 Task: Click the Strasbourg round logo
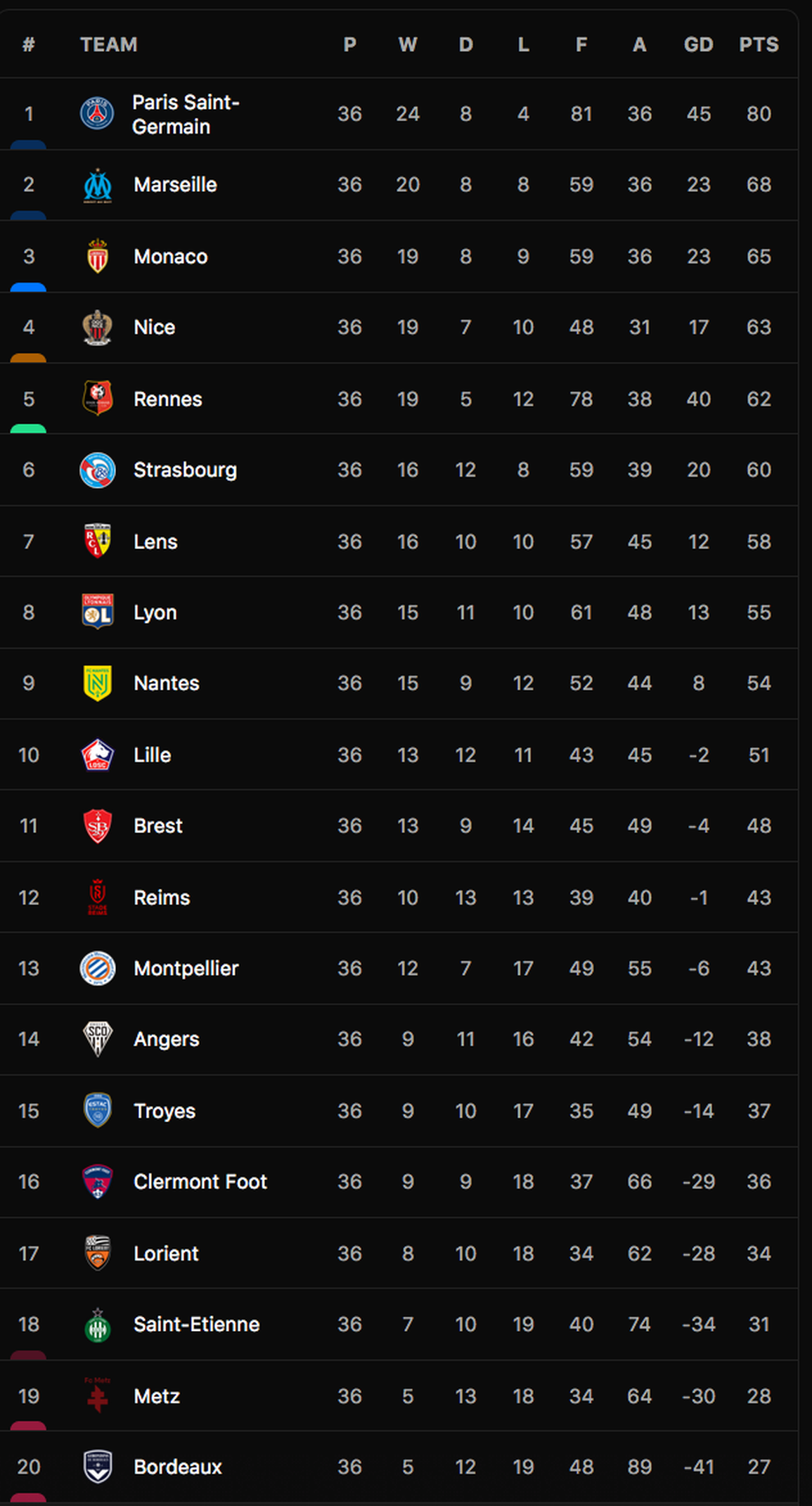coord(97,470)
